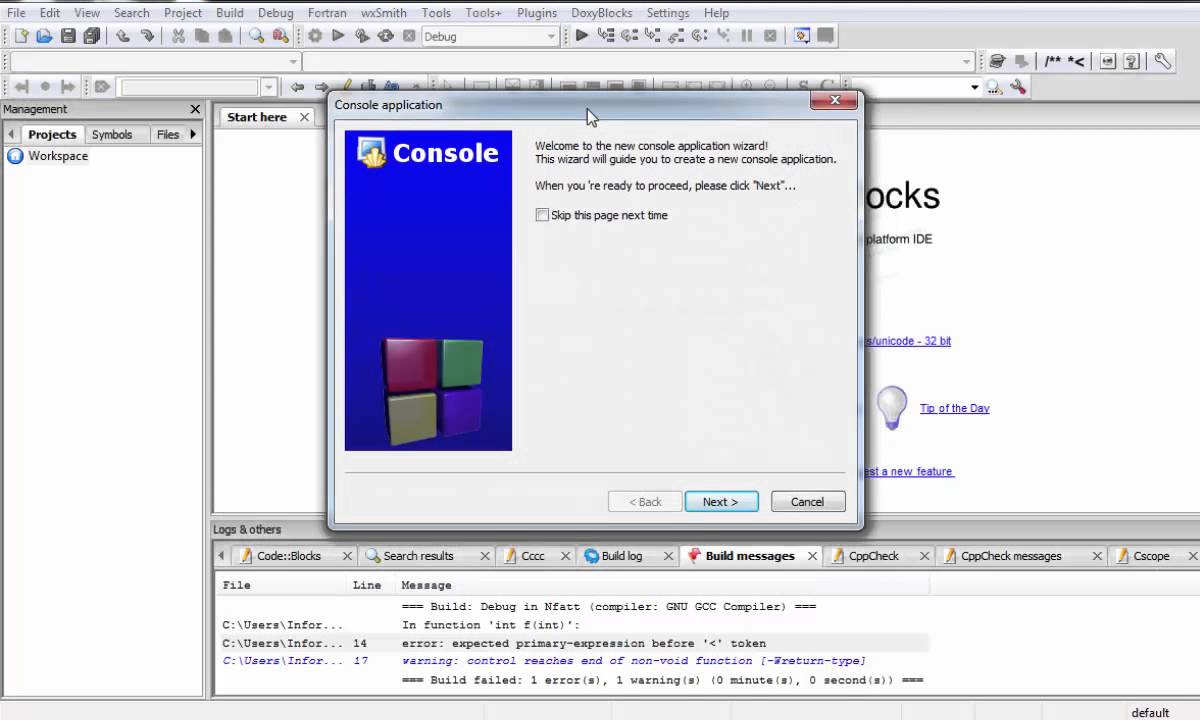Click the Save floppy disk icon

click(x=68, y=36)
